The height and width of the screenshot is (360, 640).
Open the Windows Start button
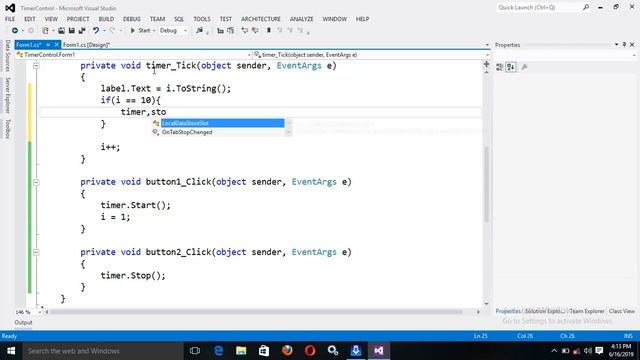click(11, 351)
